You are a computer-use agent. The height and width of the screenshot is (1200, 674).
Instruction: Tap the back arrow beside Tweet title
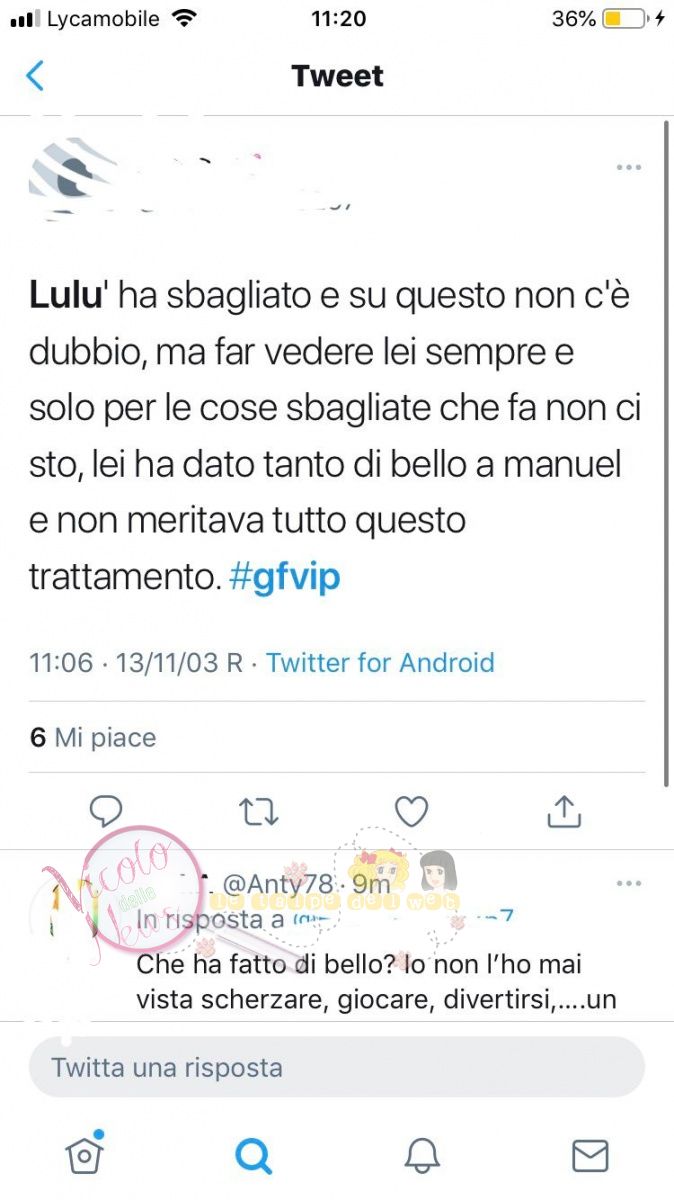pyautogui.click(x=35, y=76)
